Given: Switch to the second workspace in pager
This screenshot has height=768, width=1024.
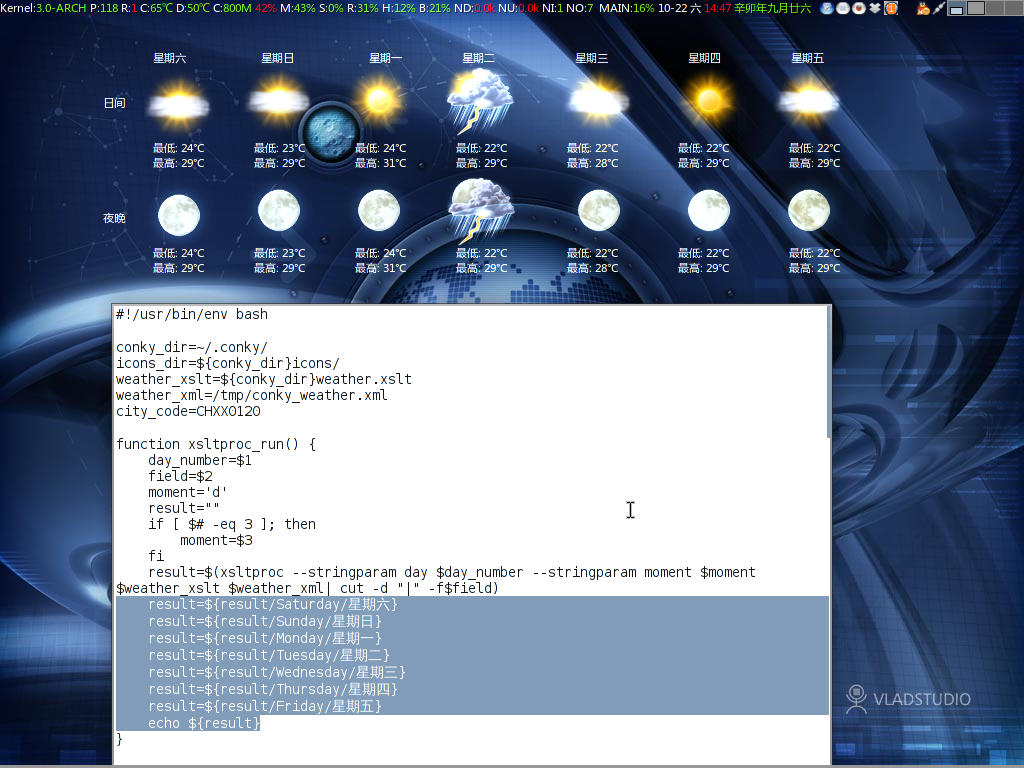Looking at the screenshot, I should pyautogui.click(x=976, y=8).
